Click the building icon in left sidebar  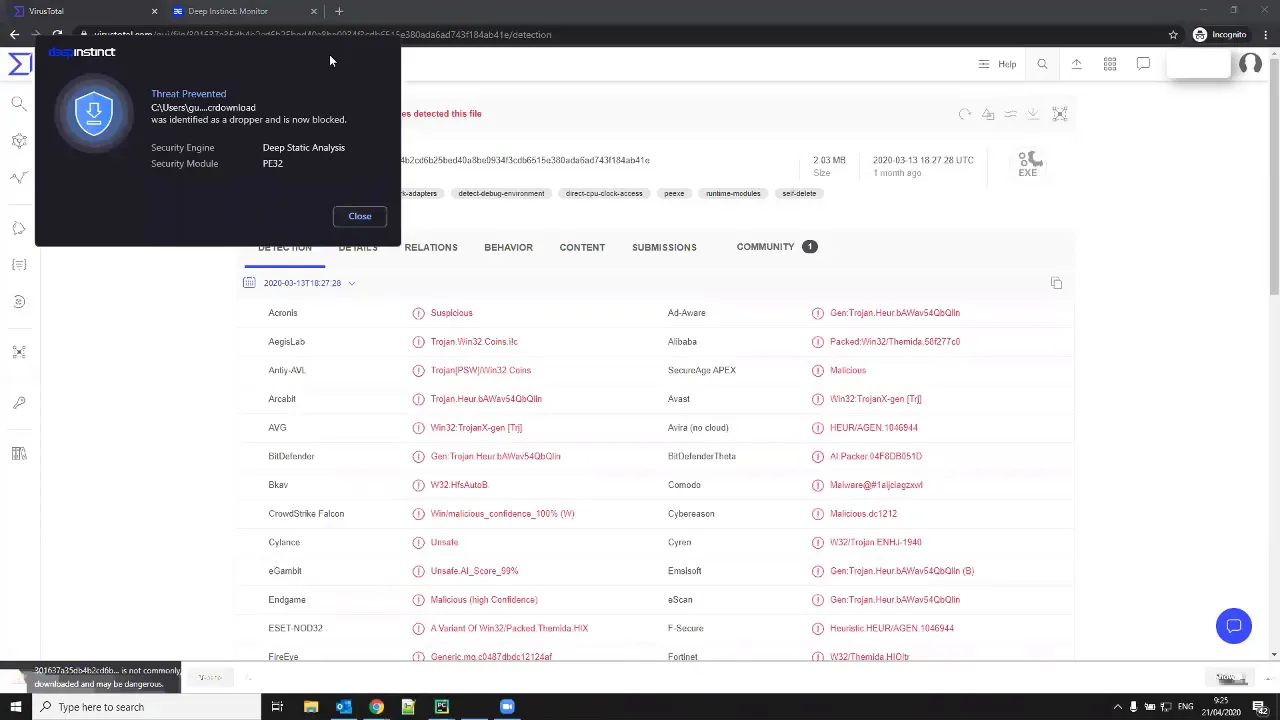coord(19,453)
